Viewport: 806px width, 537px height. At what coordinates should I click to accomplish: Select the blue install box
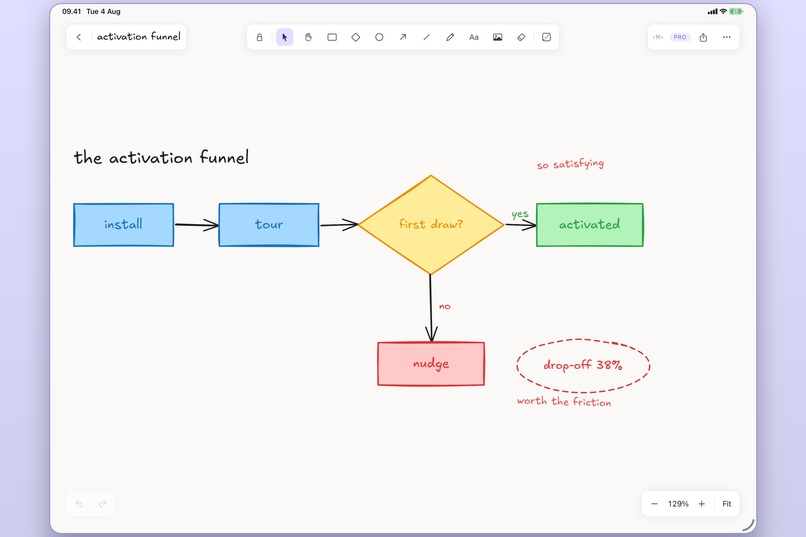click(123, 225)
